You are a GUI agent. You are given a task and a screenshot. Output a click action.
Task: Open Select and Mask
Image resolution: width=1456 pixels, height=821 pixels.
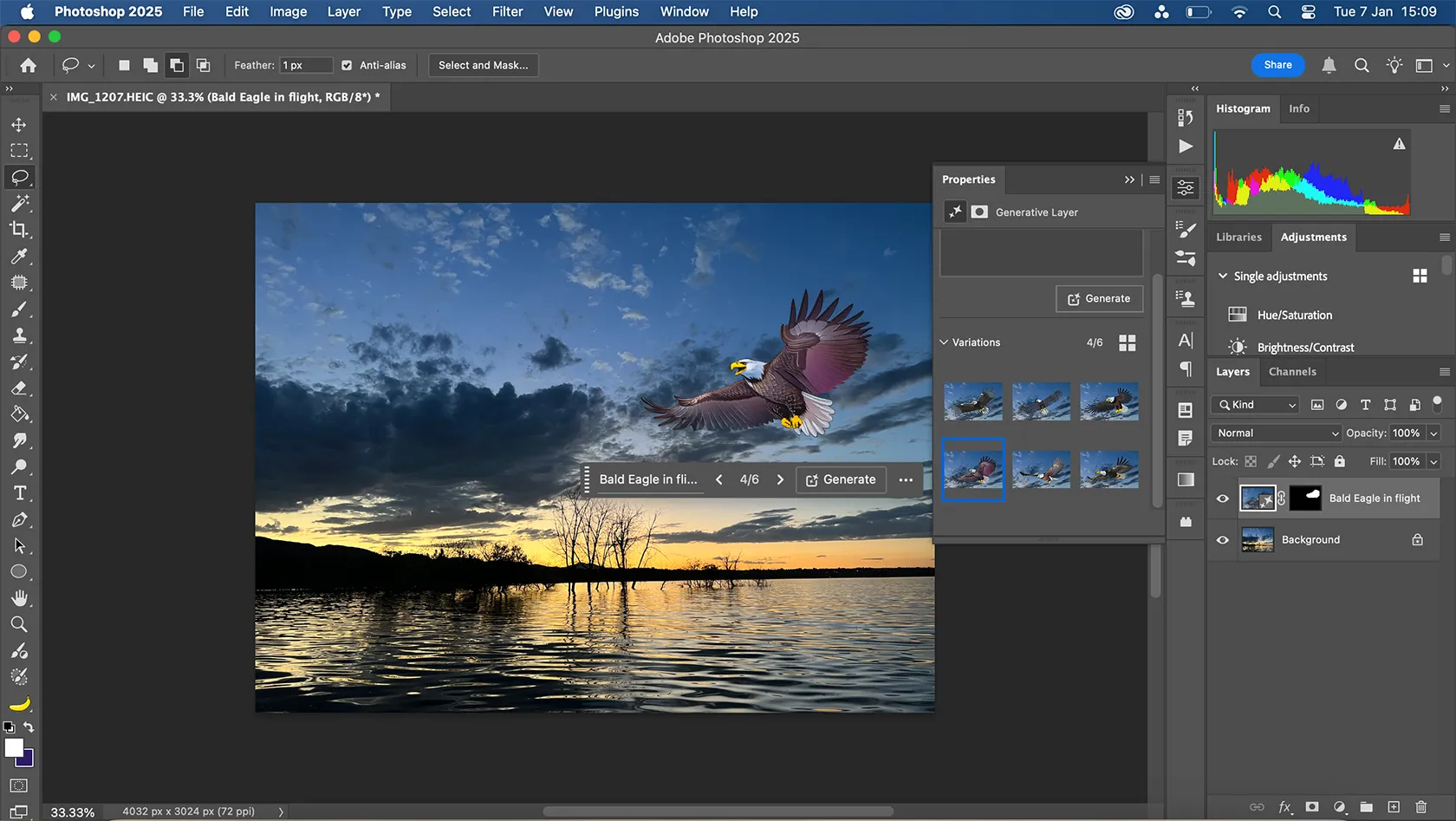483,64
